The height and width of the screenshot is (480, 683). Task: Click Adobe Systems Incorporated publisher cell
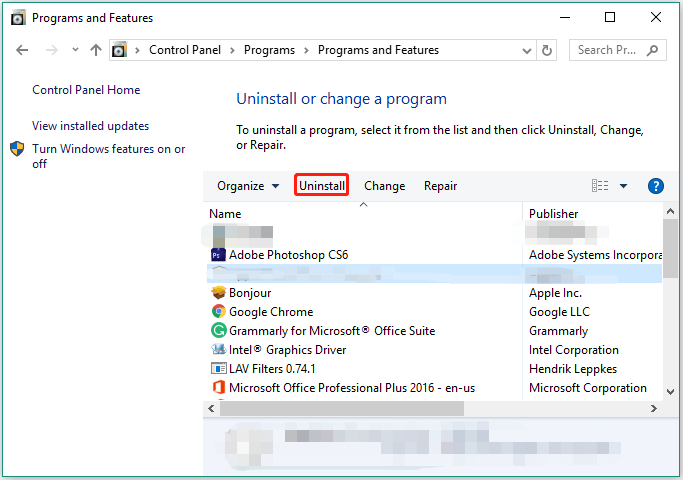pos(595,254)
